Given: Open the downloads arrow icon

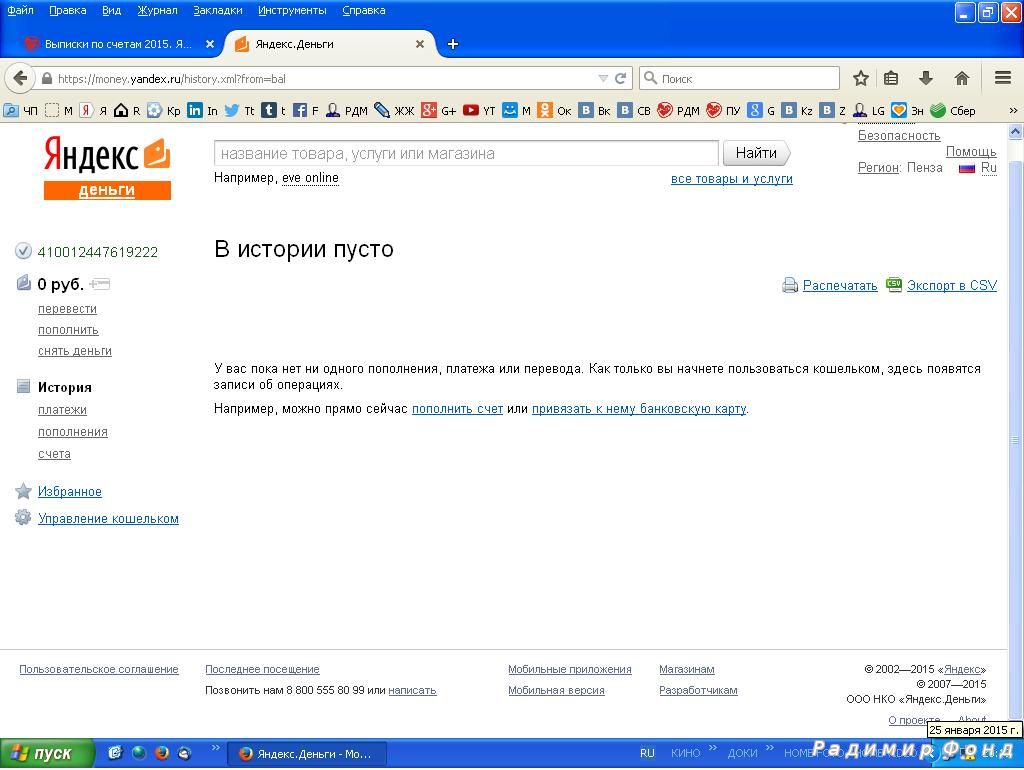Looking at the screenshot, I should pyautogui.click(x=925, y=78).
